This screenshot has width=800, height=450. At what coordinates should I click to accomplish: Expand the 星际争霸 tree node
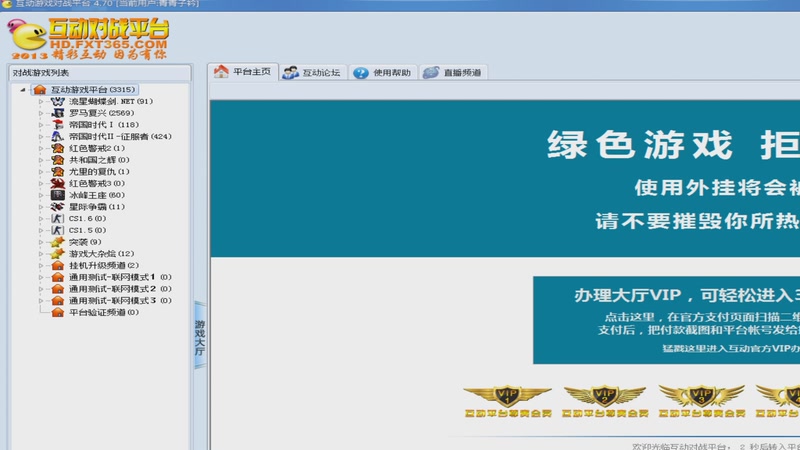coord(41,207)
